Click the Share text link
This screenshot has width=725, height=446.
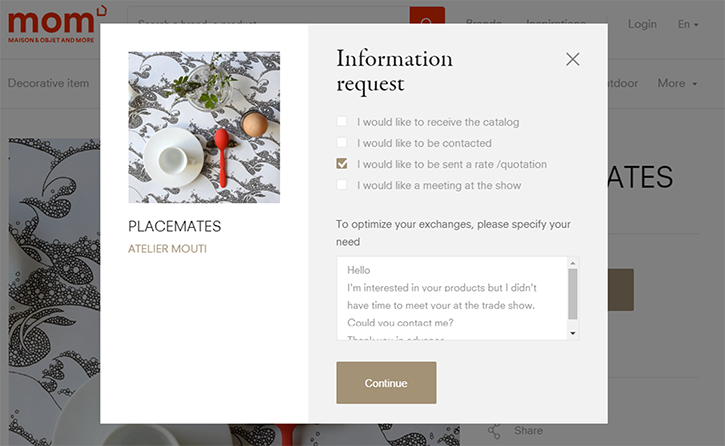pyautogui.click(x=528, y=431)
